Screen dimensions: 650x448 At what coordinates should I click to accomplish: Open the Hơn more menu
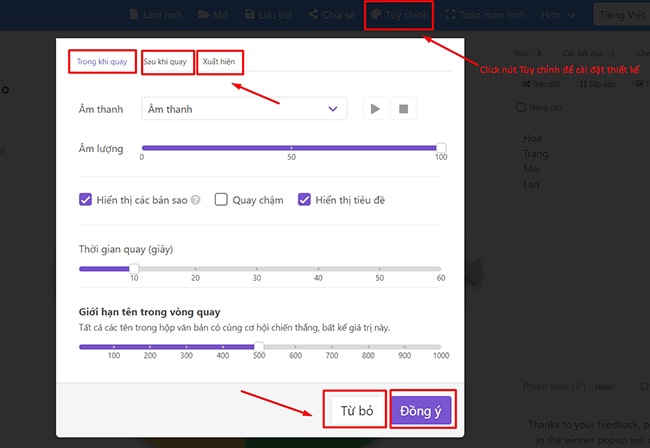(558, 15)
